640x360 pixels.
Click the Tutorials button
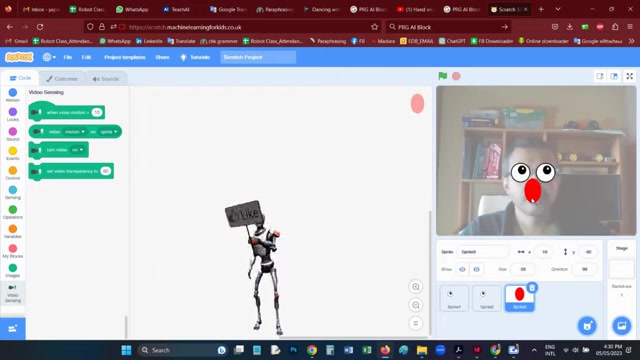tap(196, 57)
